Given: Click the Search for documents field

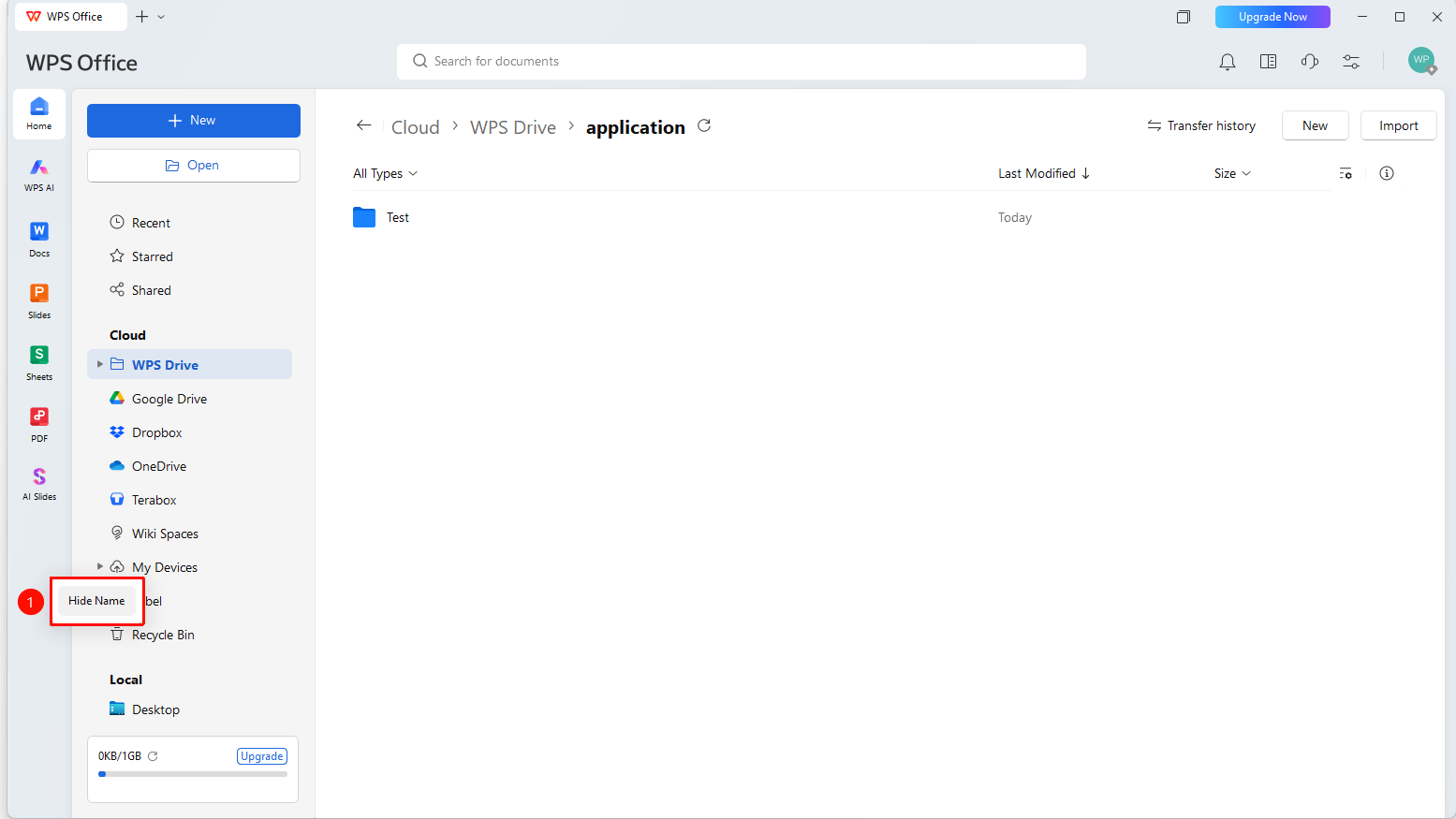Looking at the screenshot, I should [742, 62].
